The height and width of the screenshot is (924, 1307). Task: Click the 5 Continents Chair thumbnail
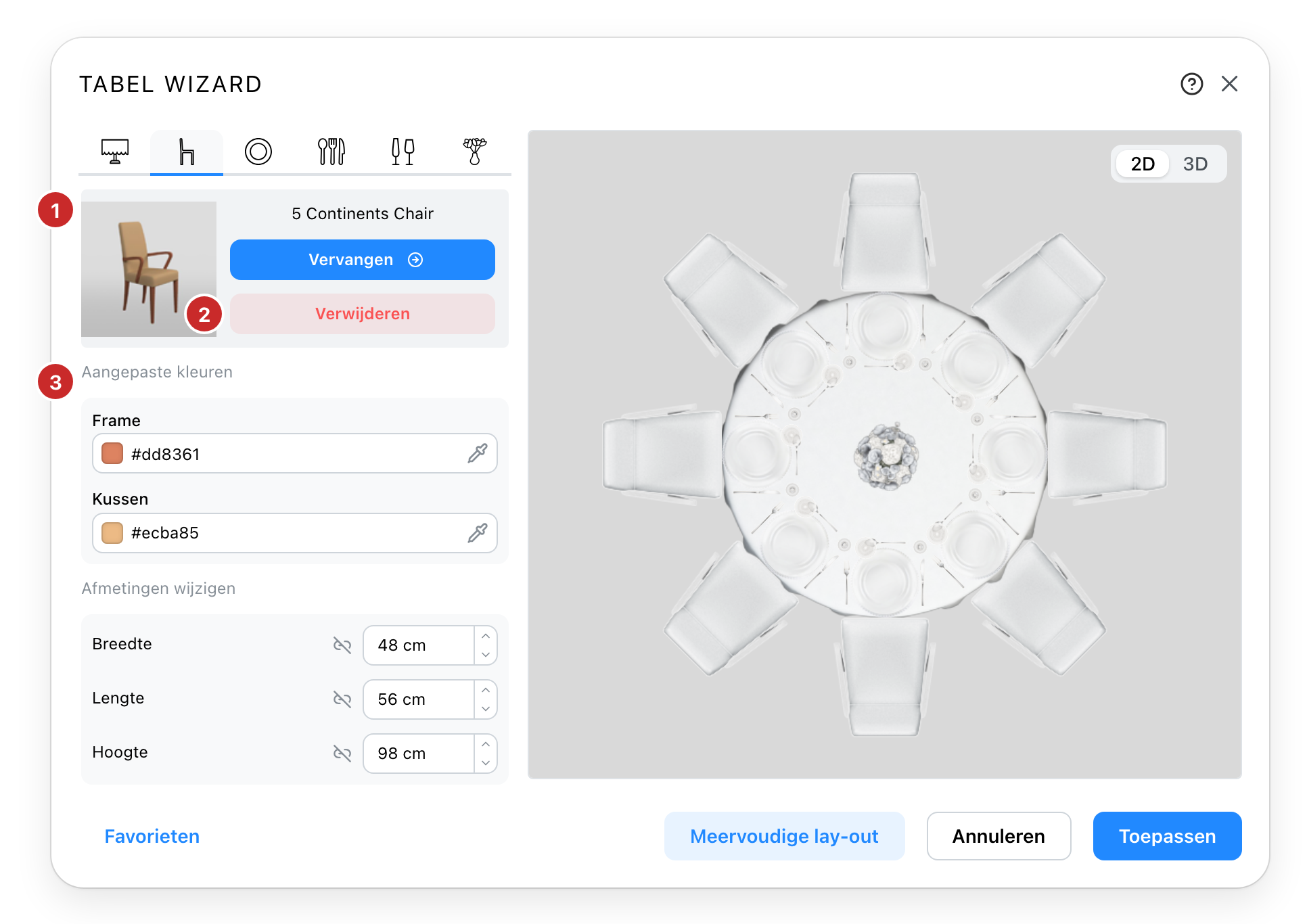(149, 269)
